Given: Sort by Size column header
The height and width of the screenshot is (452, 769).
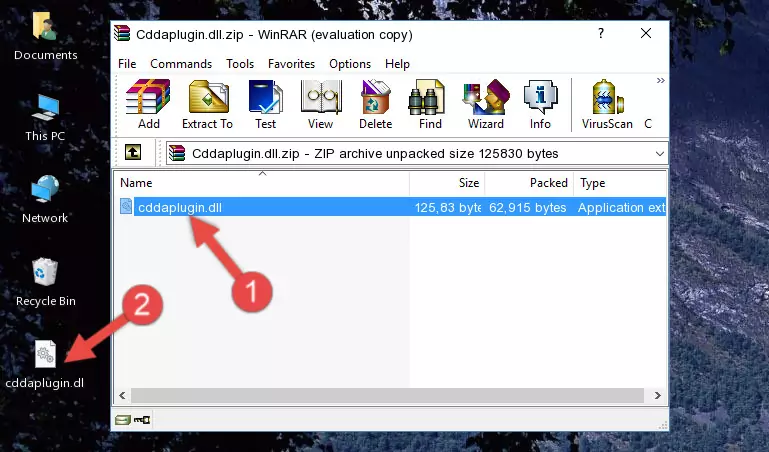Looking at the screenshot, I should tap(447, 183).
